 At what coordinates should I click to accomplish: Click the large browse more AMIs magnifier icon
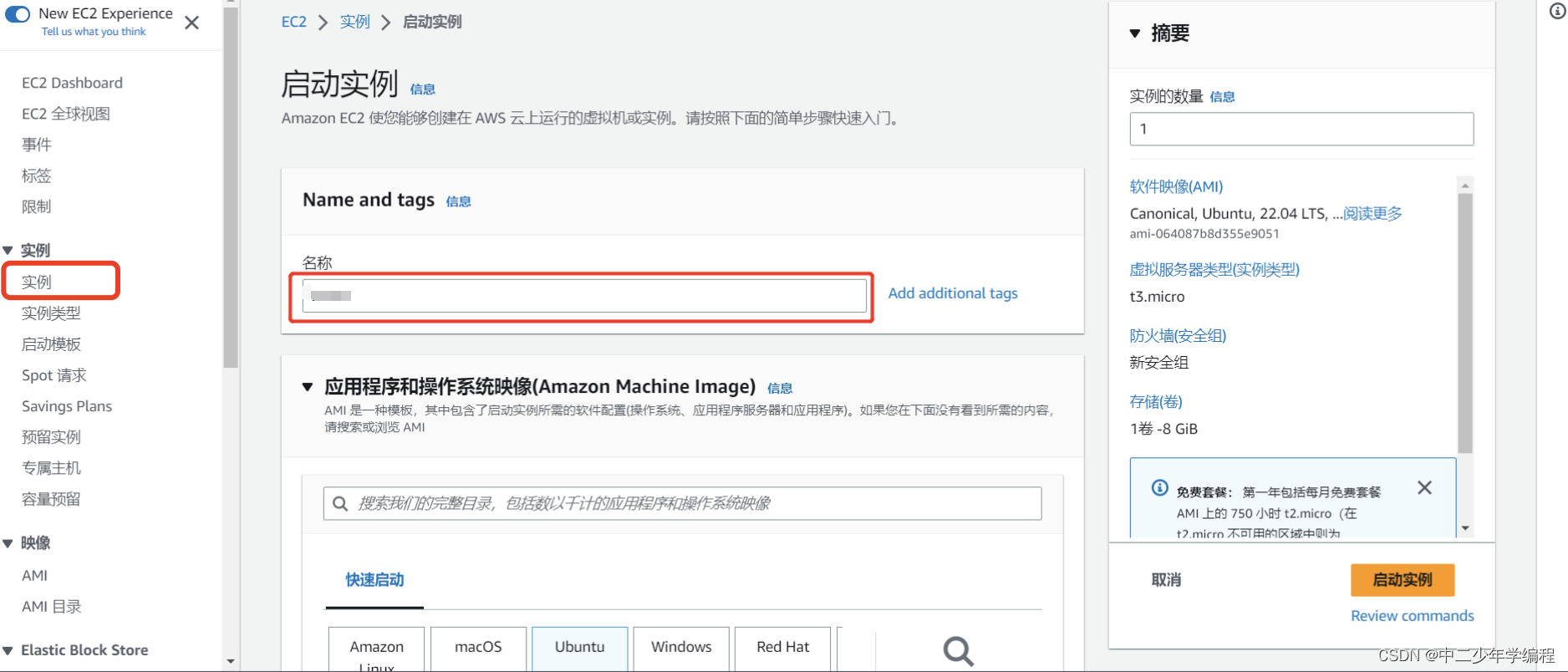958,651
